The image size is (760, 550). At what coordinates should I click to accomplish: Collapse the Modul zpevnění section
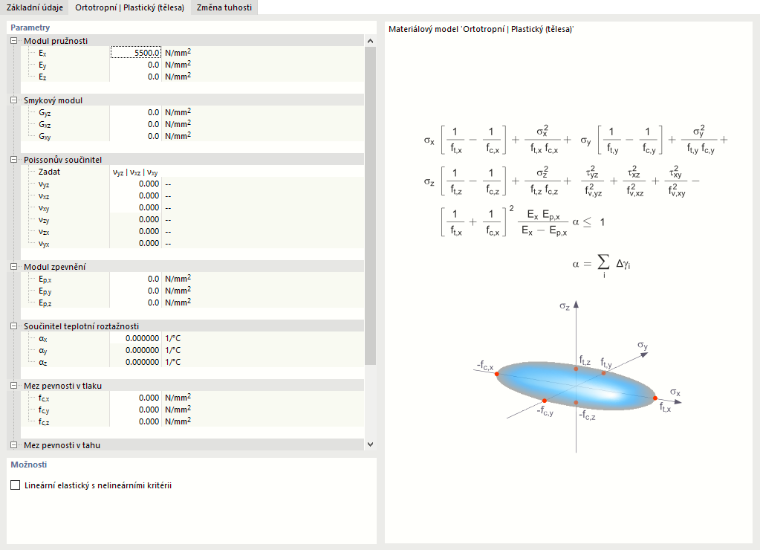14,267
